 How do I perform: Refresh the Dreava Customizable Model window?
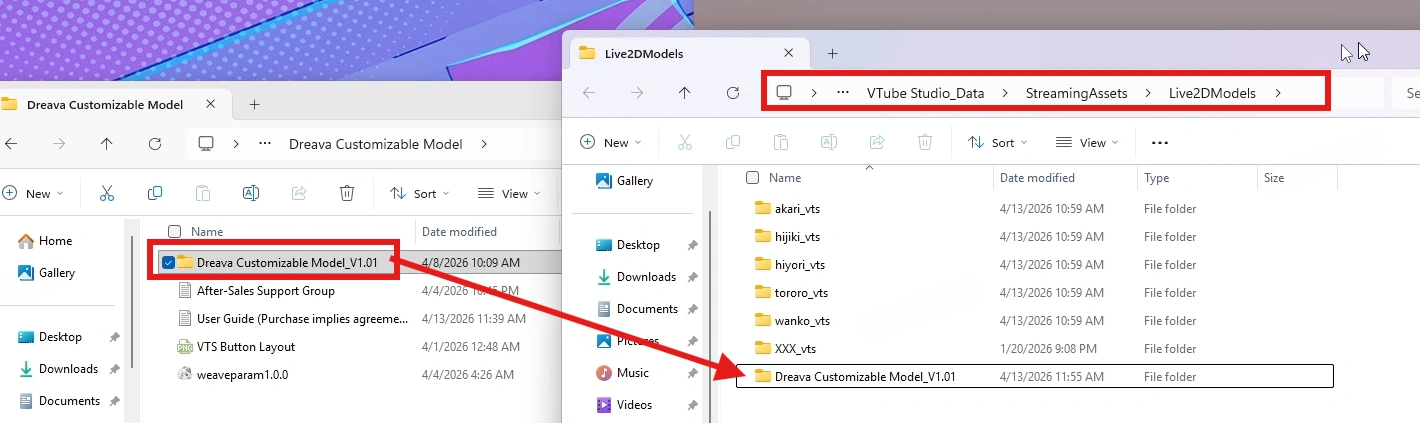click(x=155, y=144)
